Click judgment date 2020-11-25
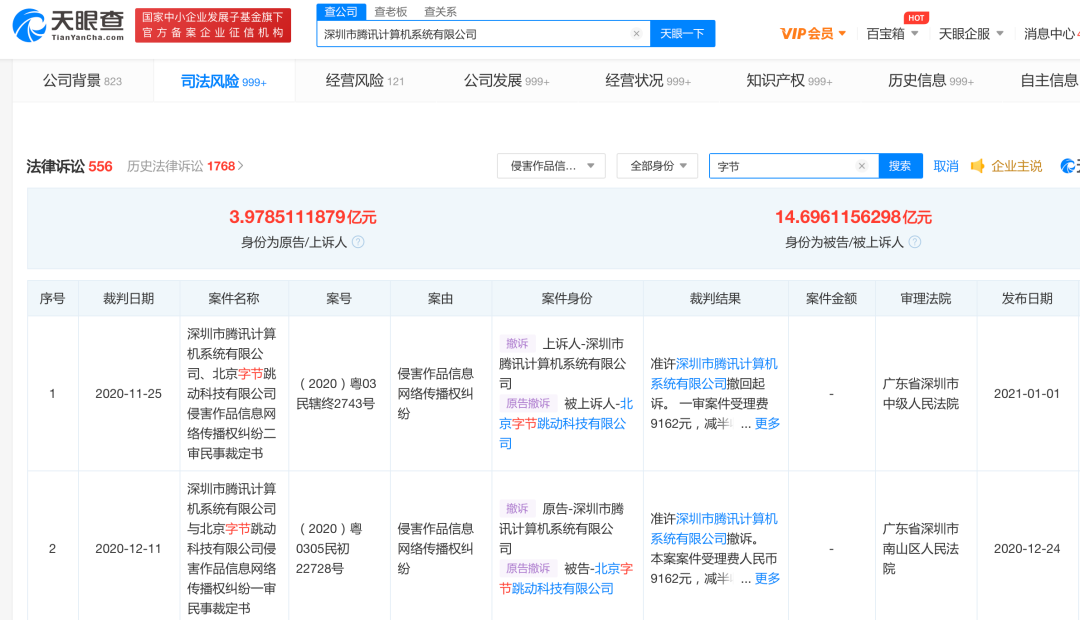Image resolution: width=1080 pixels, height=620 pixels. [x=128, y=393]
